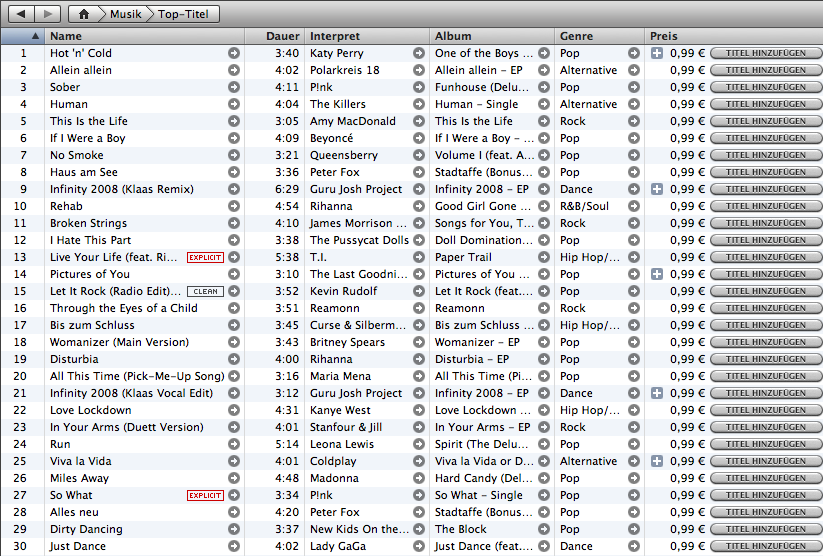Open arrow link next to One of the Boys album
The image size is (823, 556).
point(544,53)
